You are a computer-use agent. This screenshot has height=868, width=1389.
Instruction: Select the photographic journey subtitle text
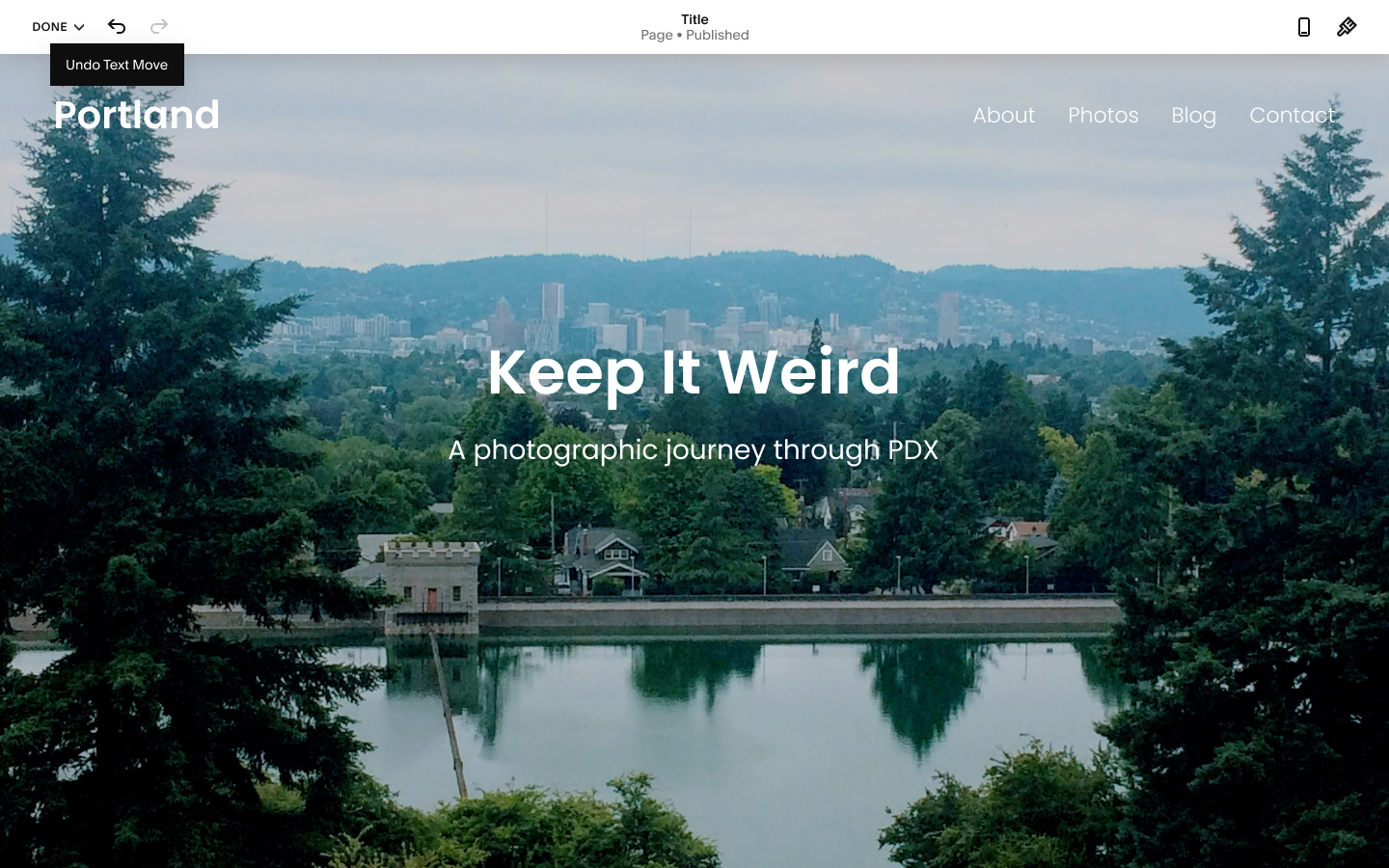(x=694, y=450)
